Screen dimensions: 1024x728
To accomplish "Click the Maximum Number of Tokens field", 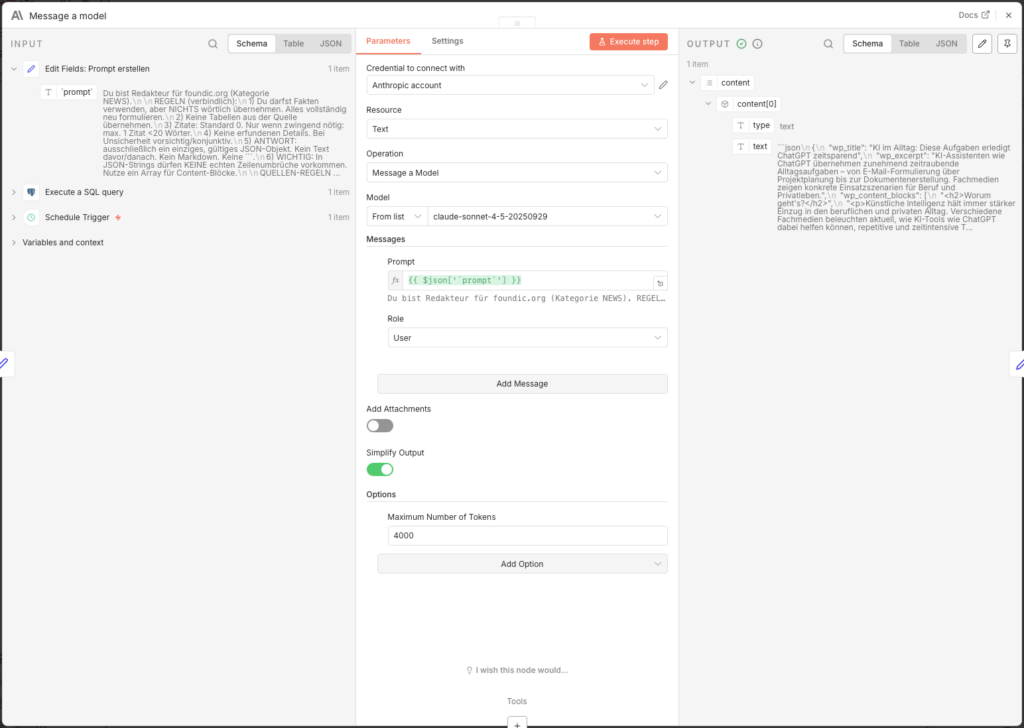I will coord(527,535).
